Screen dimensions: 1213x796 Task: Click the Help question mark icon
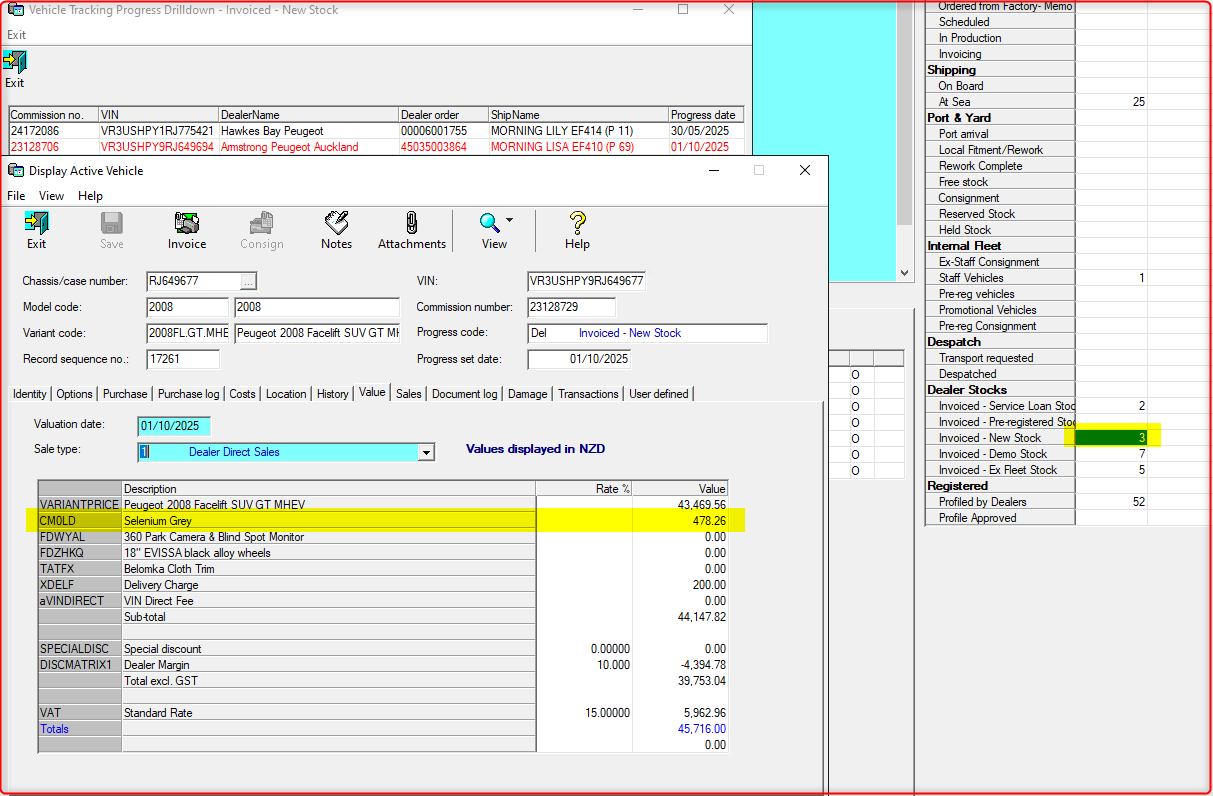click(577, 223)
